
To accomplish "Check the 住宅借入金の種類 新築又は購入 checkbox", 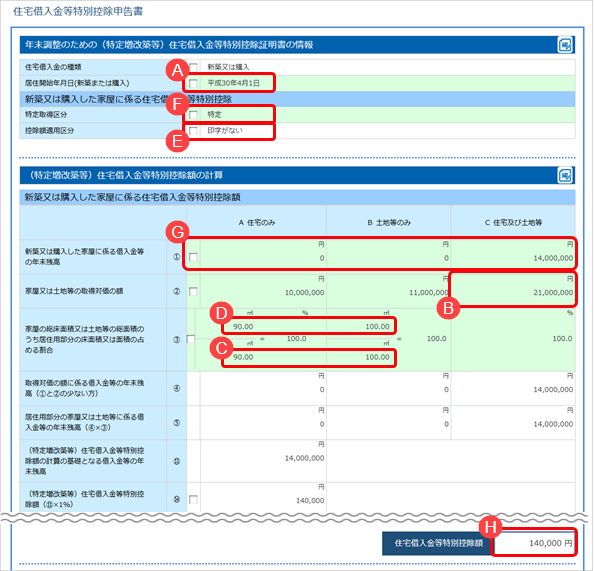I will pos(193,67).
